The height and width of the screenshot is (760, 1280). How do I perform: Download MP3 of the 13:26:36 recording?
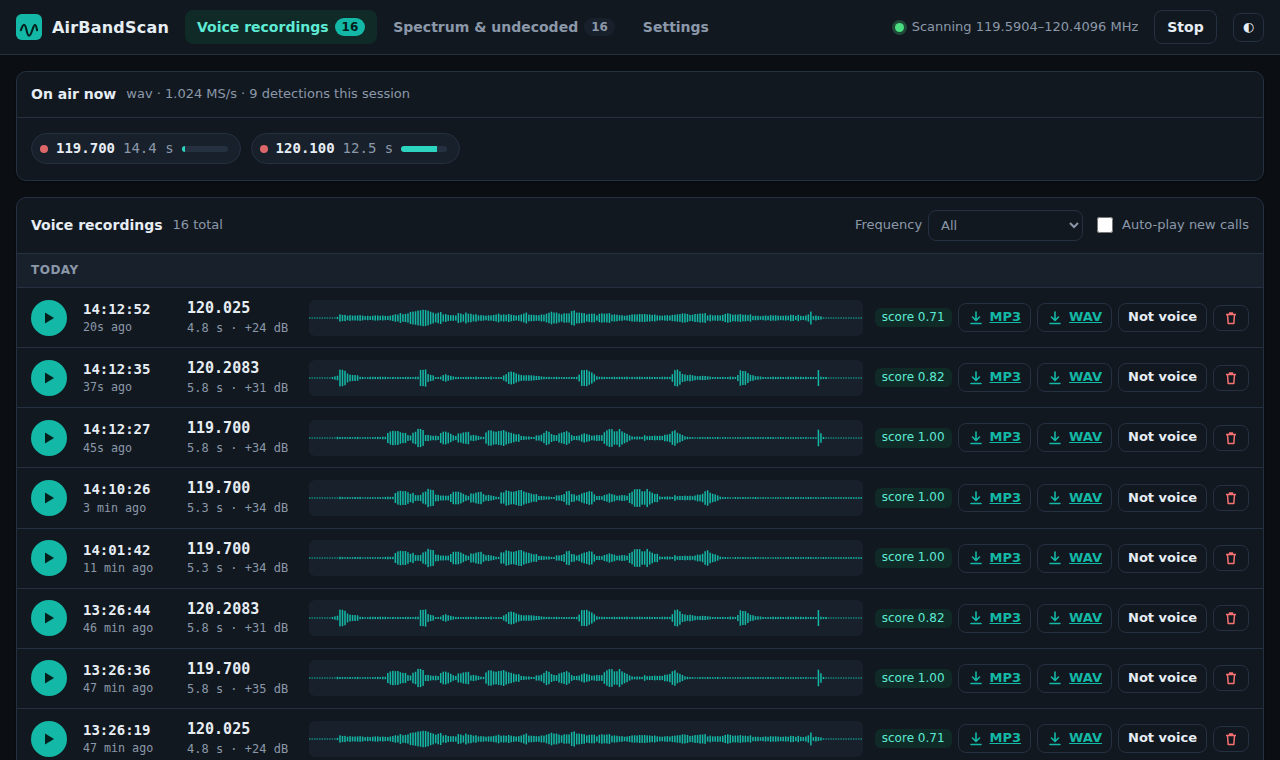tap(995, 678)
